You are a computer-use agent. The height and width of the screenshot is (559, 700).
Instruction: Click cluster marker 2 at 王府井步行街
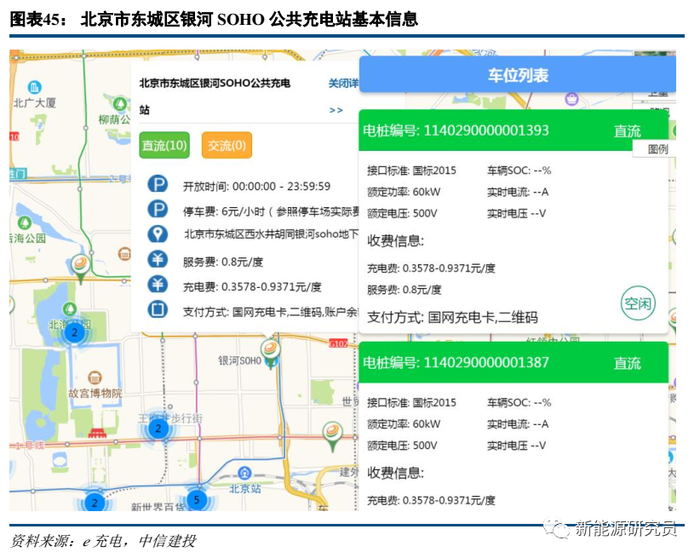pyautogui.click(x=158, y=429)
